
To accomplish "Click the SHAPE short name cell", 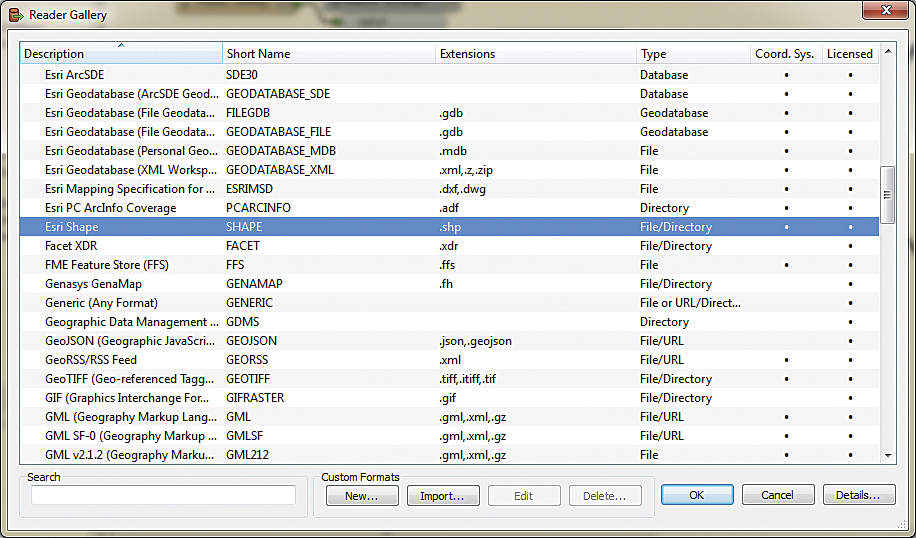I will tap(244, 227).
